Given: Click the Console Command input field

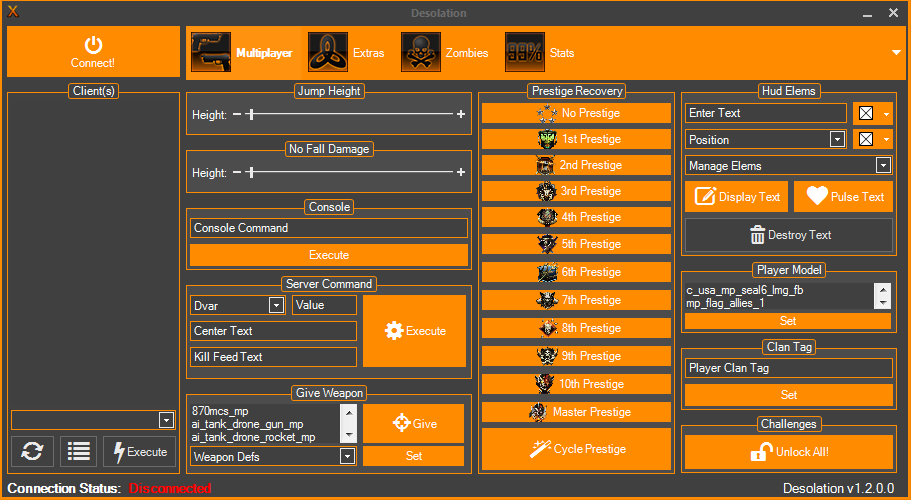Looking at the screenshot, I should (328, 228).
